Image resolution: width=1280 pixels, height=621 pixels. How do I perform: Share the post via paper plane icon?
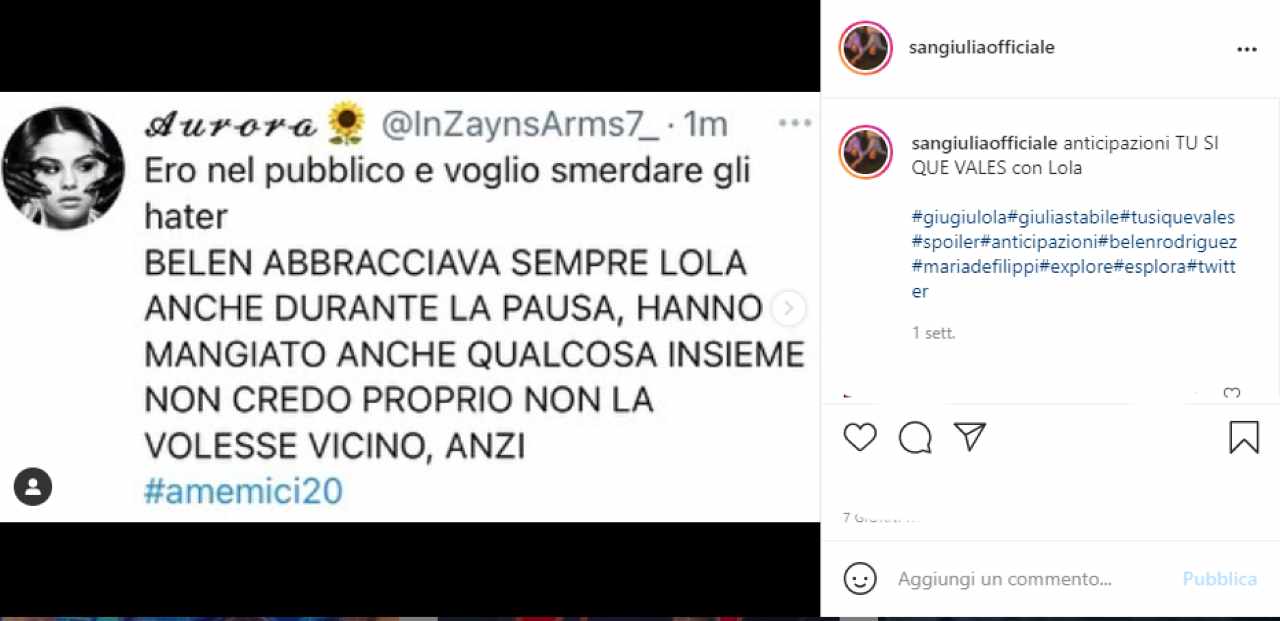coord(970,437)
